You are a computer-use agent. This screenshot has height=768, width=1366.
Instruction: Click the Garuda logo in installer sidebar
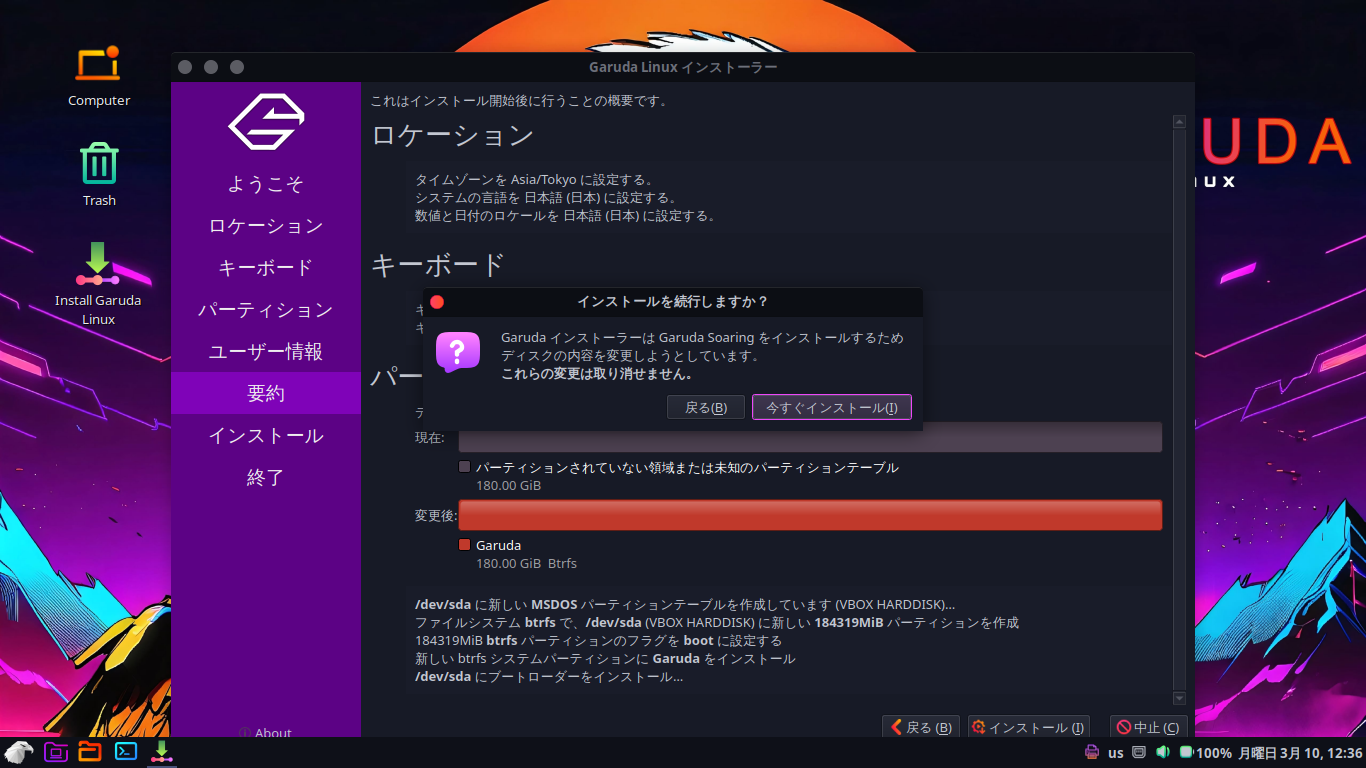(x=266, y=121)
